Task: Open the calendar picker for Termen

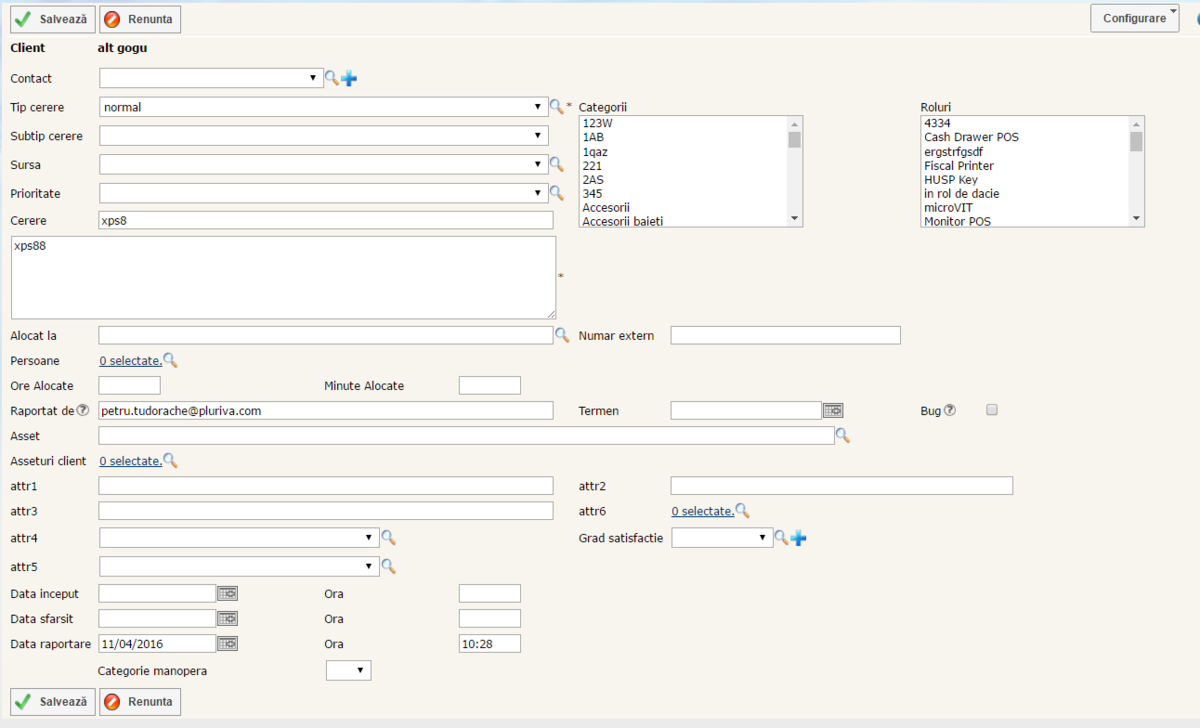Action: click(833, 410)
